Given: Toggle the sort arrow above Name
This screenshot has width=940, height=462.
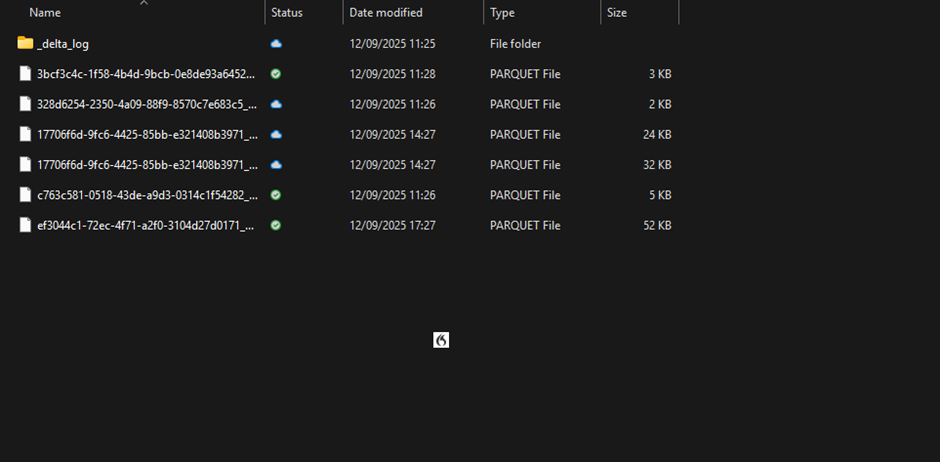Looking at the screenshot, I should click(143, 3).
